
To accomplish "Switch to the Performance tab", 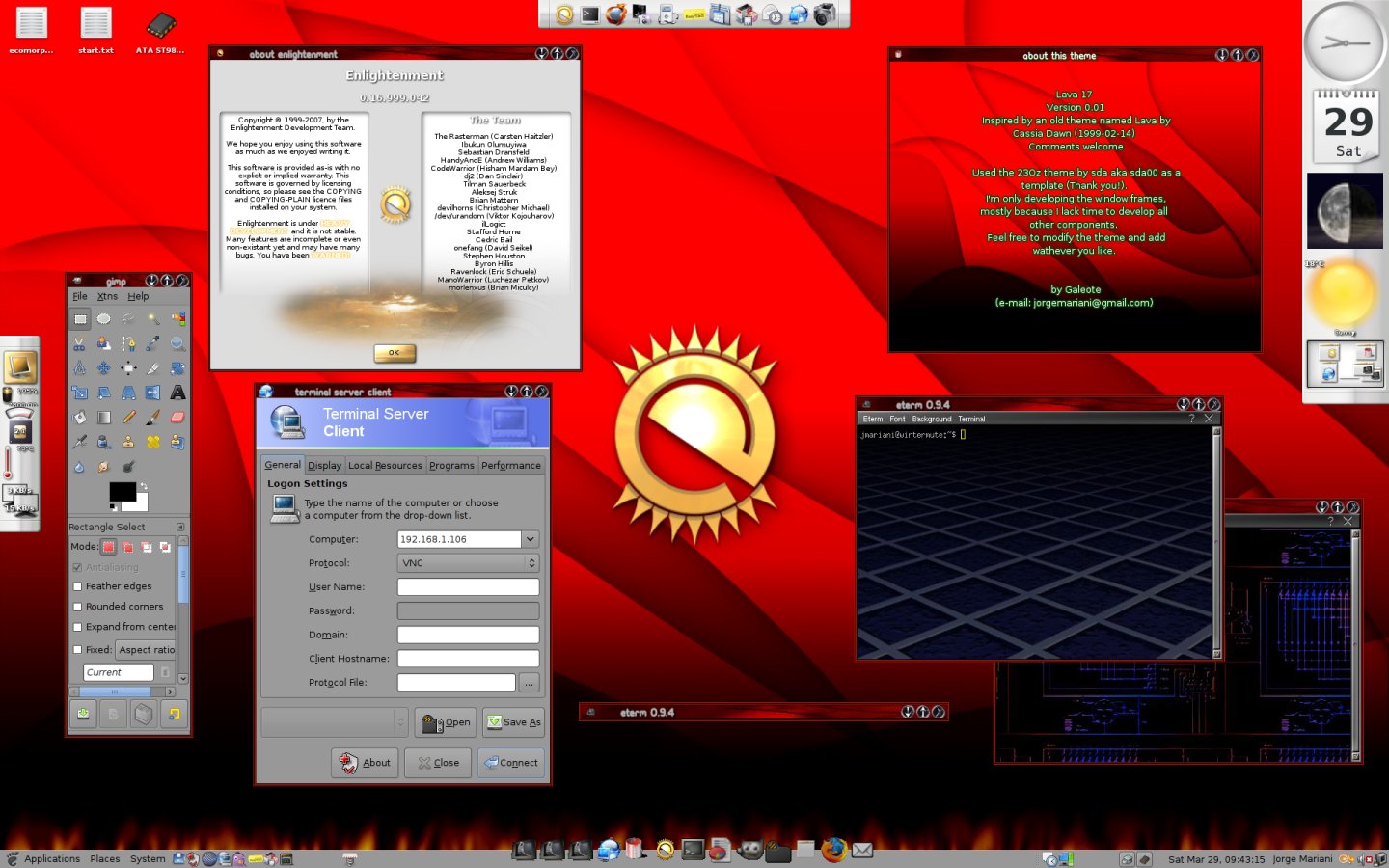I will [x=511, y=465].
